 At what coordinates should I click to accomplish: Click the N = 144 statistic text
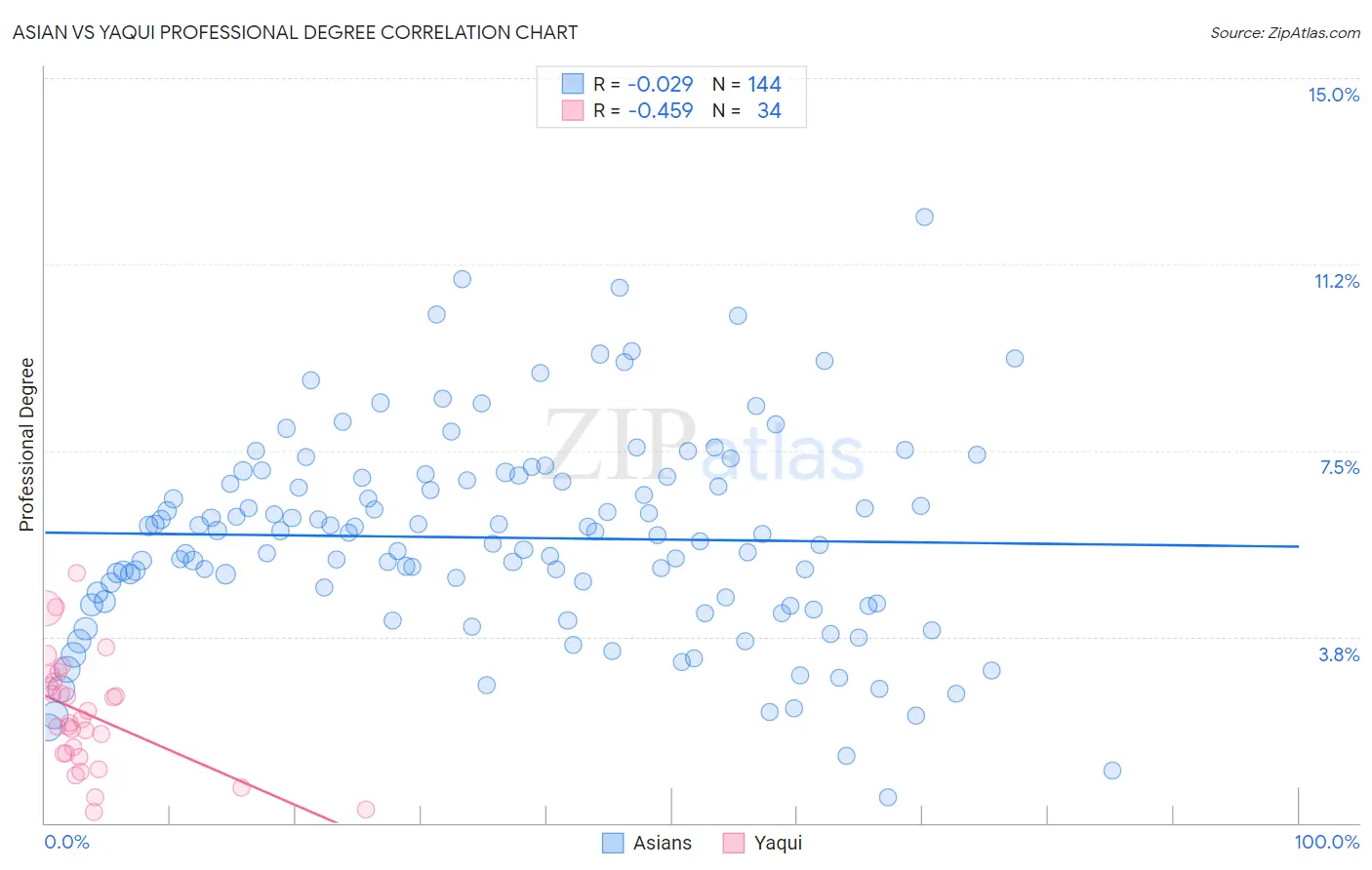click(747, 84)
